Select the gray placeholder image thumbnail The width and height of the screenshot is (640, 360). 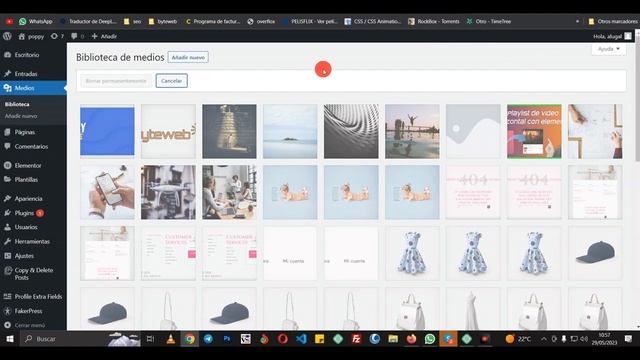pos(473,131)
